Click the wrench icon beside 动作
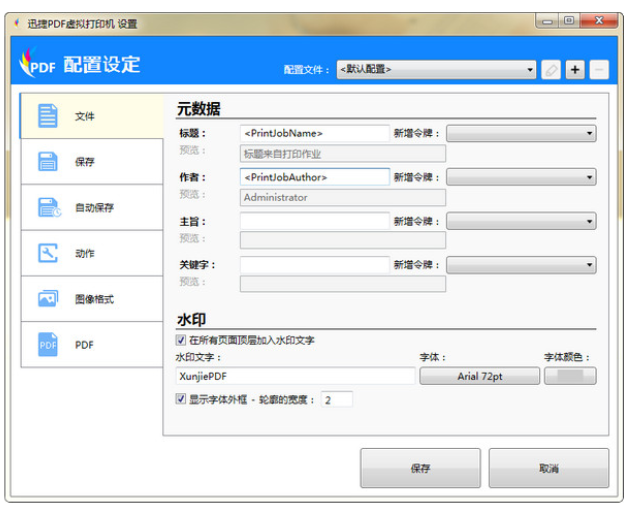Screen dimensions: 641x510 pyautogui.click(x=48, y=253)
